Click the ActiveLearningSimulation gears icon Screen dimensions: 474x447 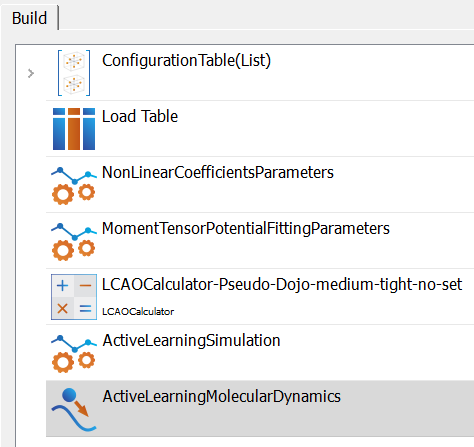coord(74,354)
